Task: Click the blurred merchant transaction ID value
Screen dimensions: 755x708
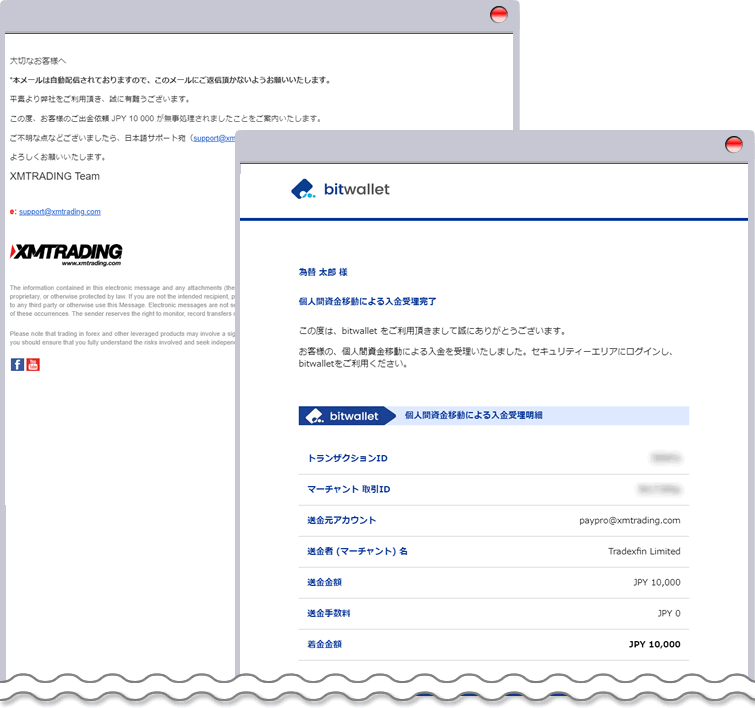Action: pos(659,489)
